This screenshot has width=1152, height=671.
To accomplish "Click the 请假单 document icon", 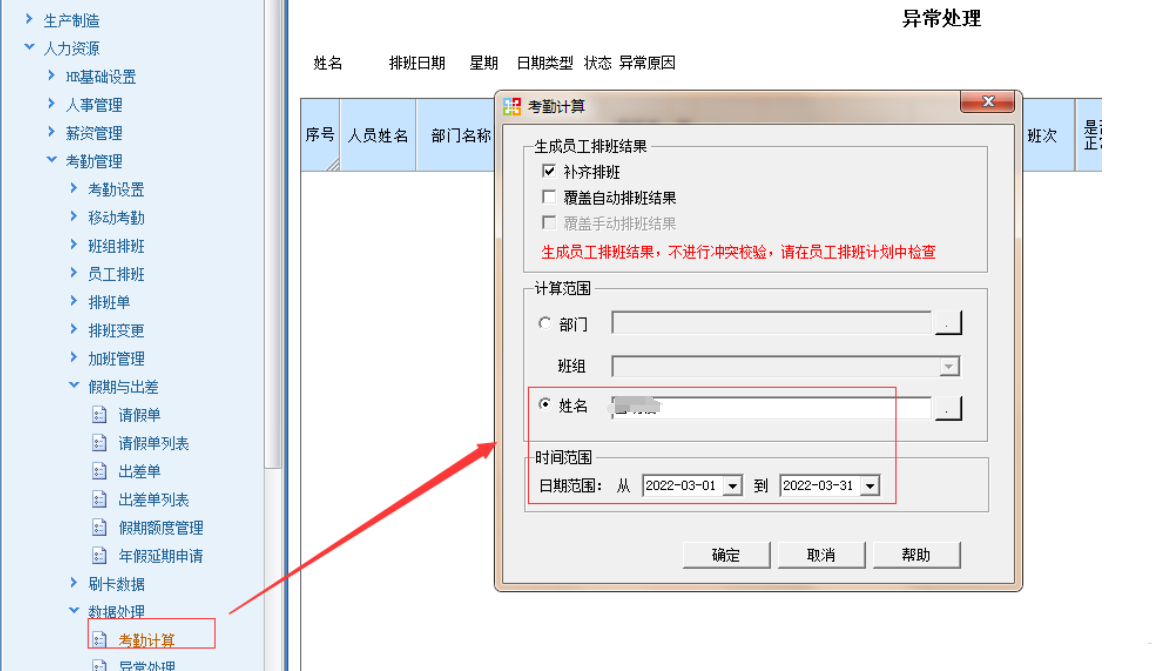I will point(99,415).
